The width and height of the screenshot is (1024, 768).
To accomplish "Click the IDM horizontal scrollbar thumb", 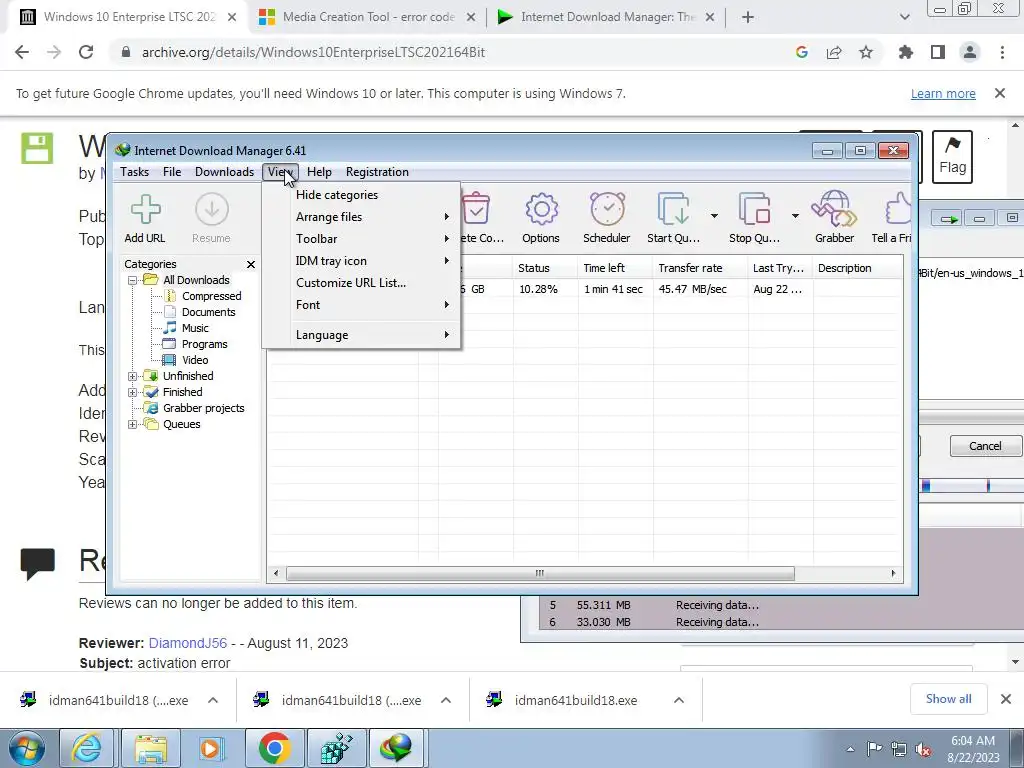I will click(x=540, y=573).
